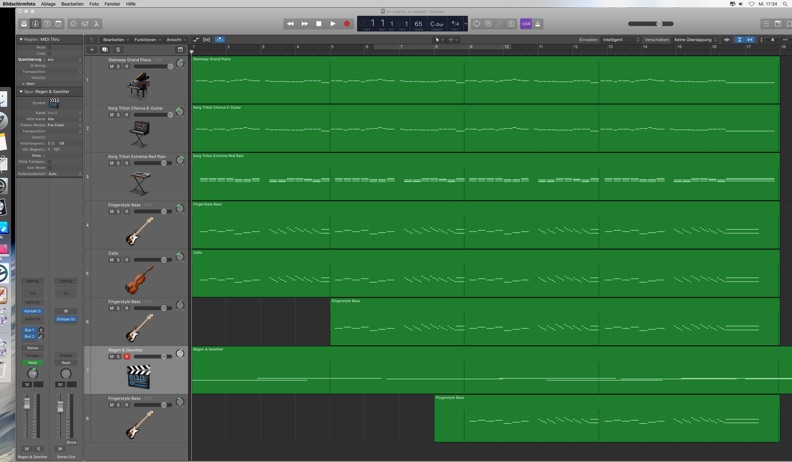Add a new track with the plus button
This screenshot has width=792, height=462.
91,49
